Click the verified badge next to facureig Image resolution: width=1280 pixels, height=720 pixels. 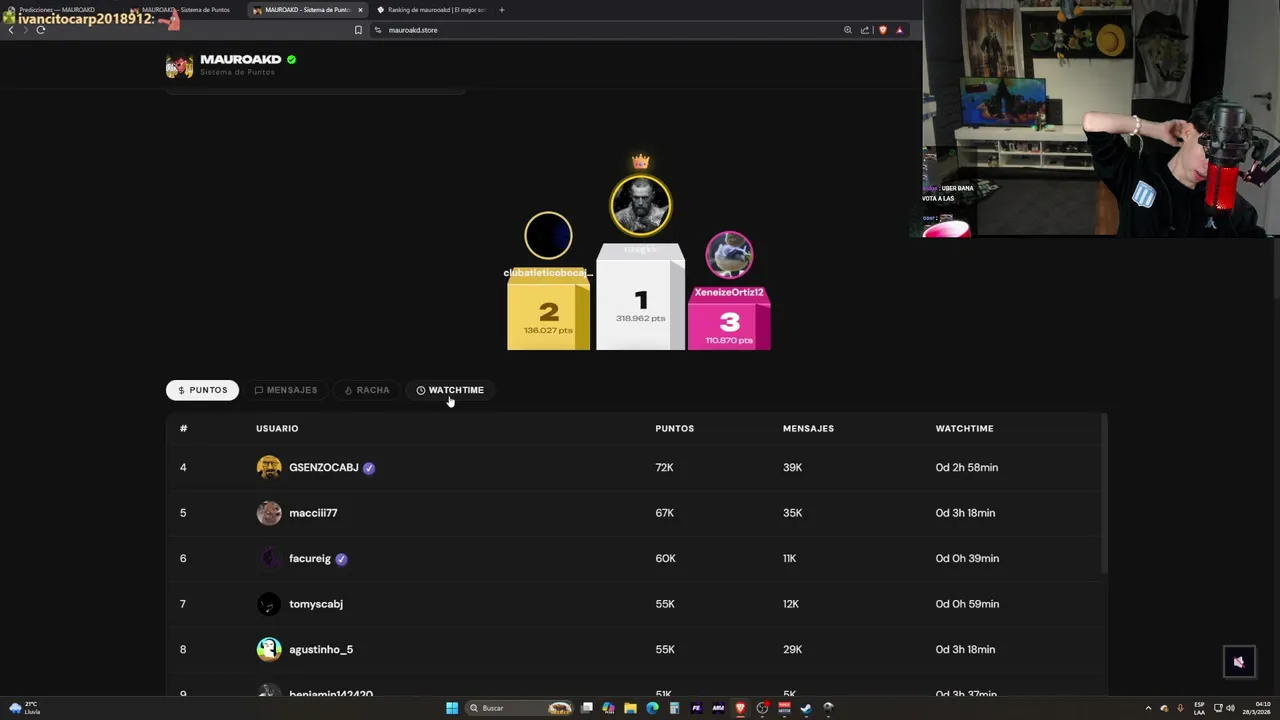(341, 559)
